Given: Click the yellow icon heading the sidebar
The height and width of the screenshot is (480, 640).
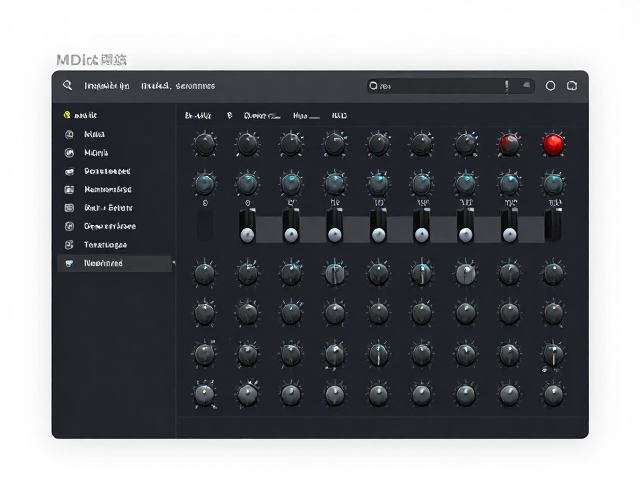Looking at the screenshot, I should 67,115.
